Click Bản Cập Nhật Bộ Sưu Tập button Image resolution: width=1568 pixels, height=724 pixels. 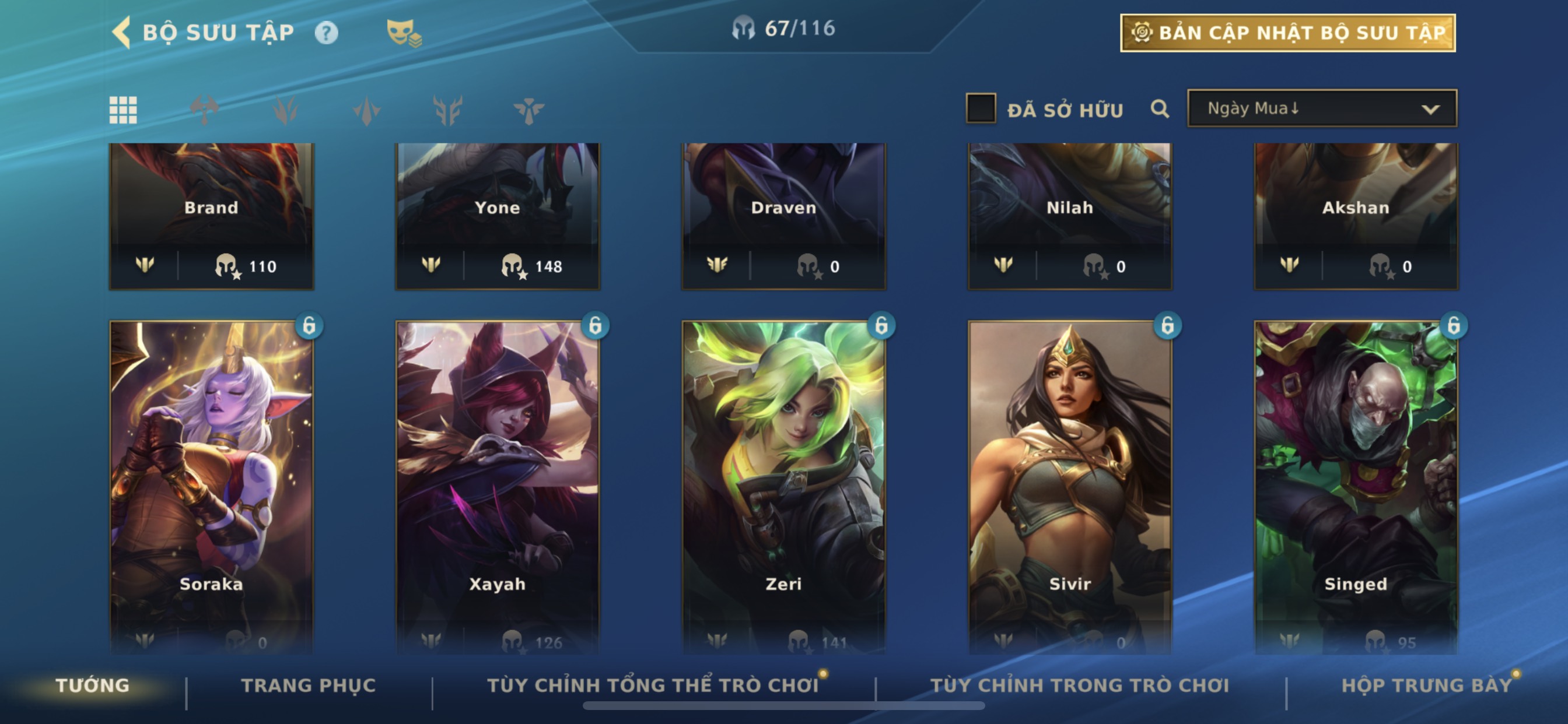[x=1288, y=33]
